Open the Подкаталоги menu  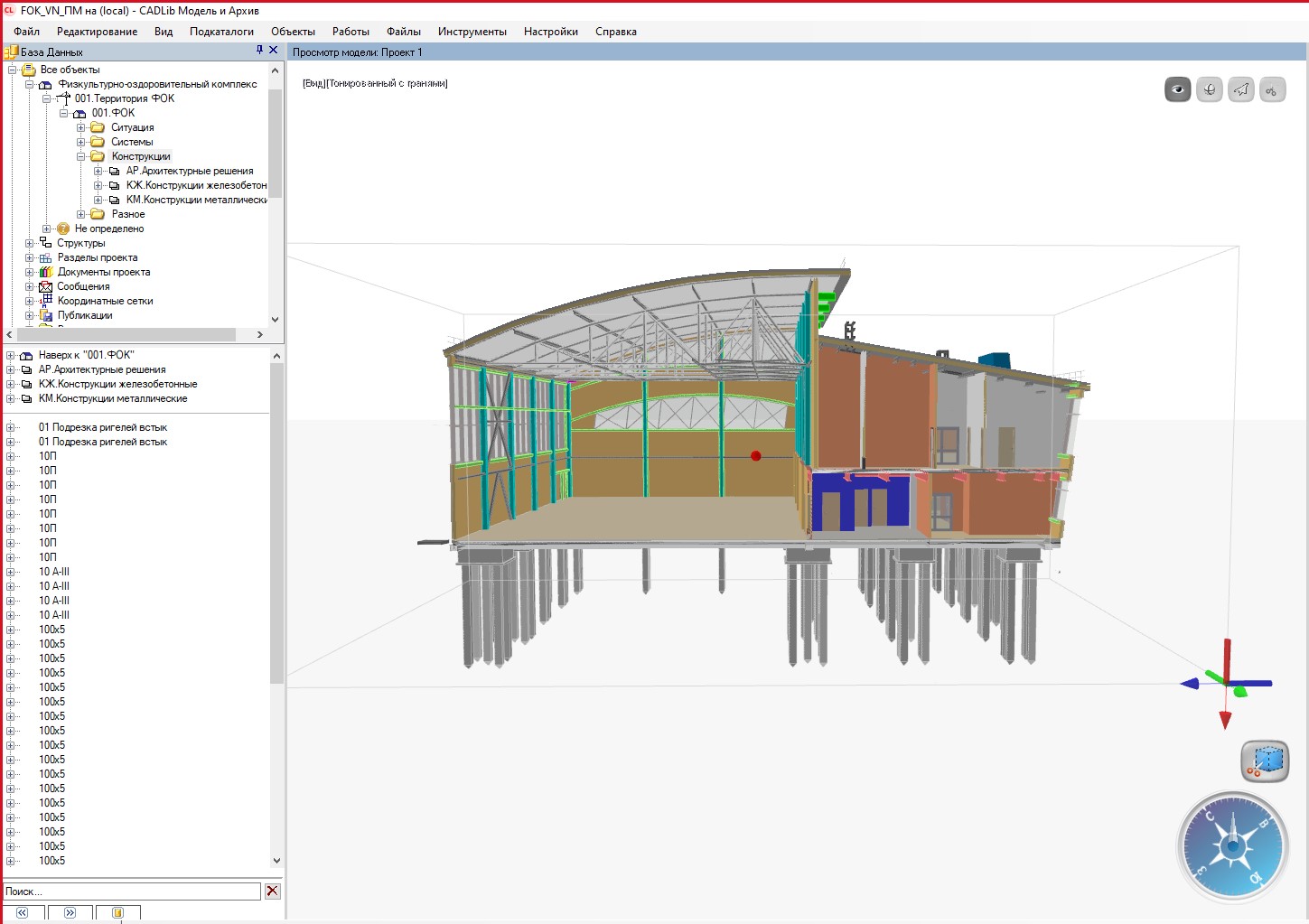221,32
